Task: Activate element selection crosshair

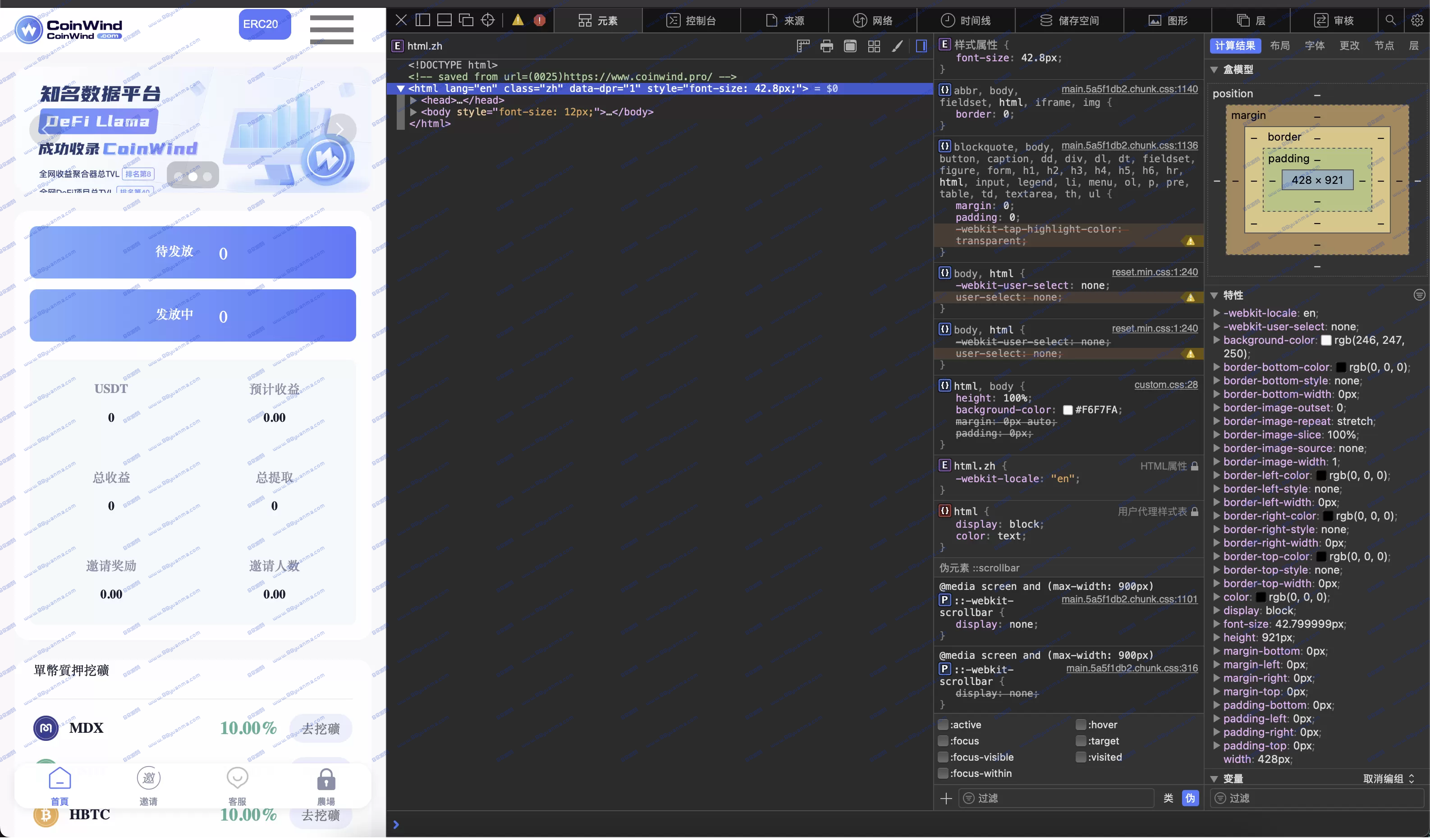Action: pyautogui.click(x=487, y=20)
